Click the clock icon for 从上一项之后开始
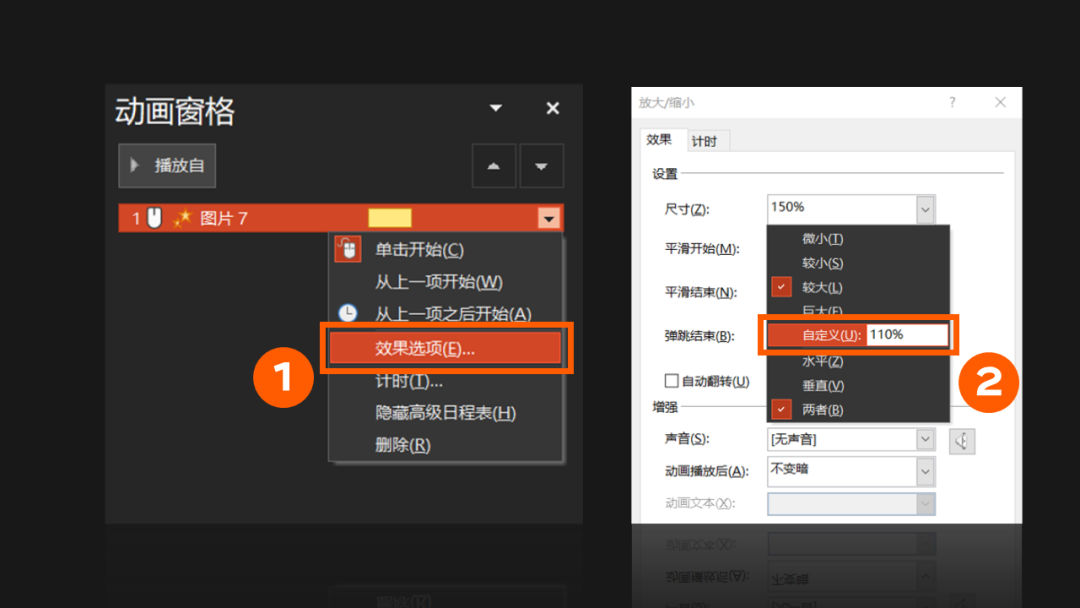This screenshot has height=608, width=1080. click(347, 314)
